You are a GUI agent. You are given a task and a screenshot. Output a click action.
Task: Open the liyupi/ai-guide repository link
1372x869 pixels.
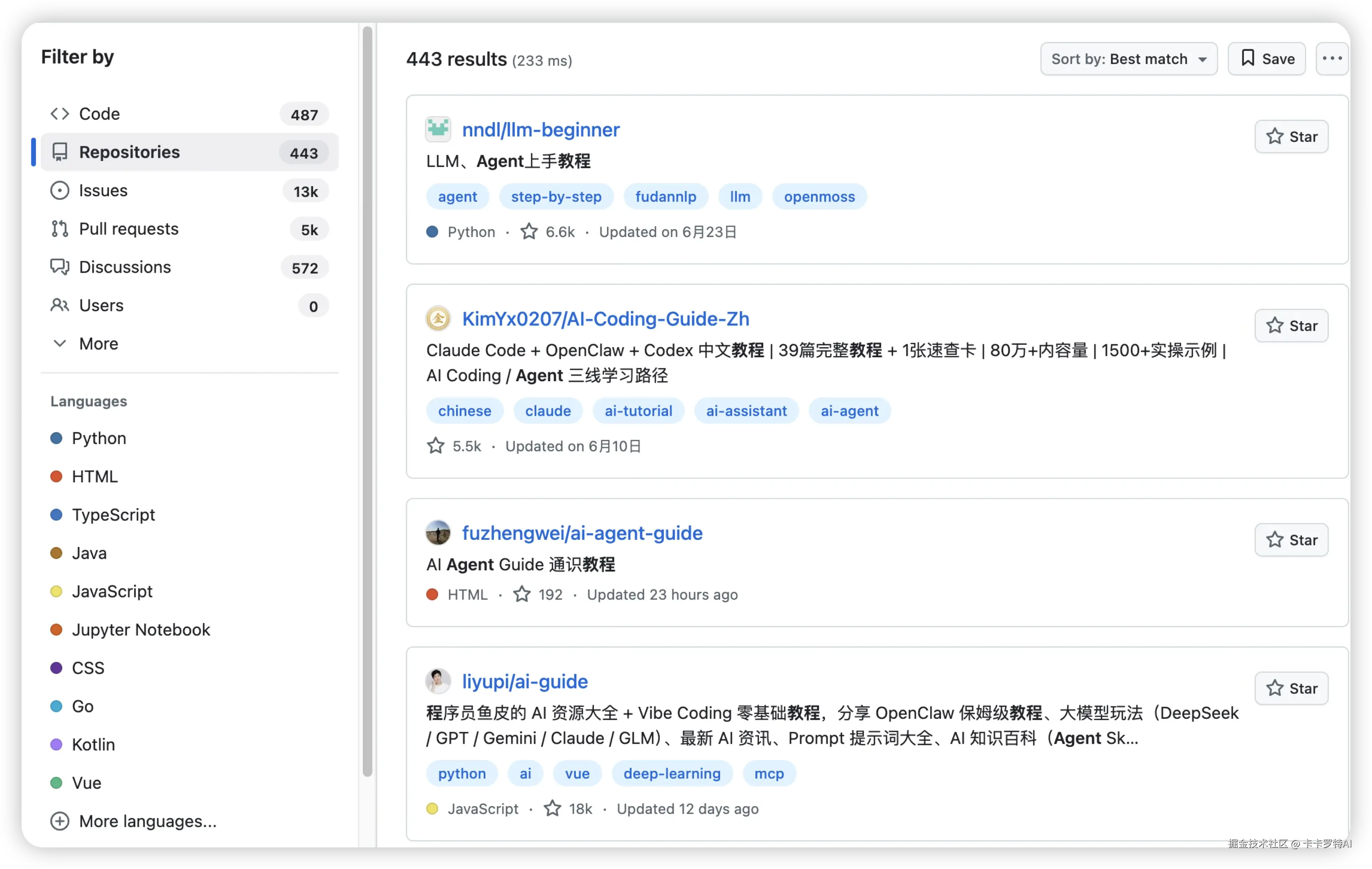coord(525,681)
